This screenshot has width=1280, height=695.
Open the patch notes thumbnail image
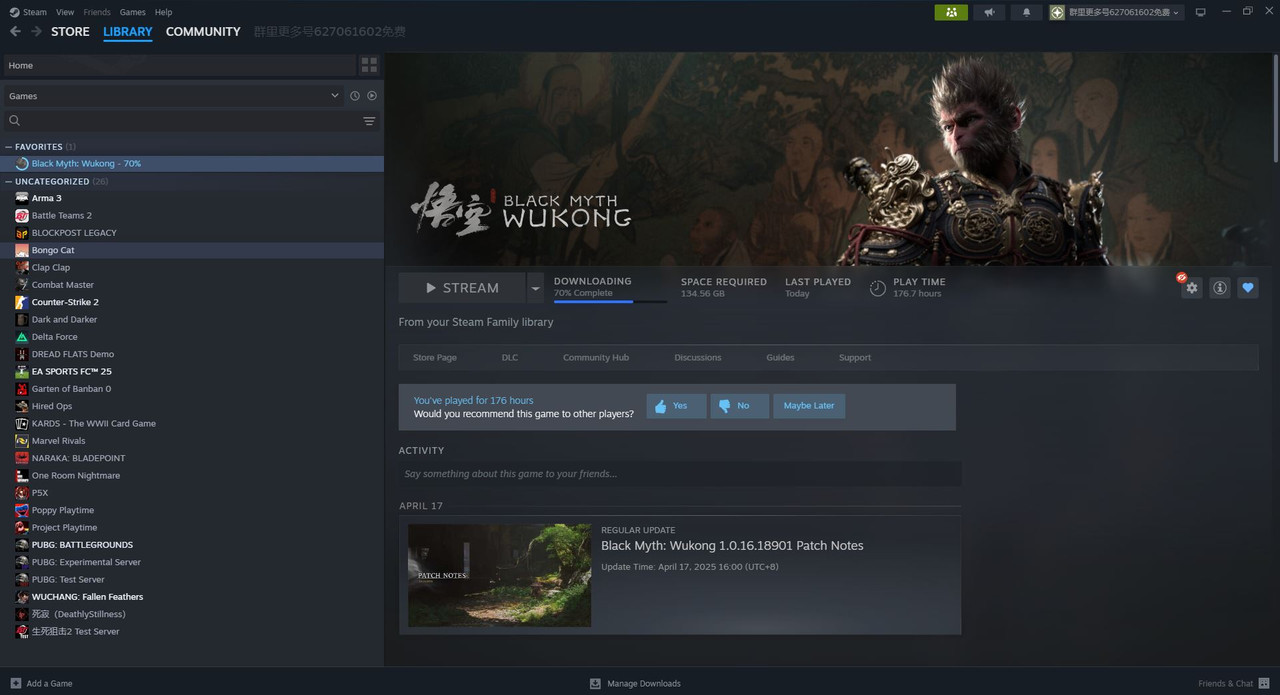point(499,575)
